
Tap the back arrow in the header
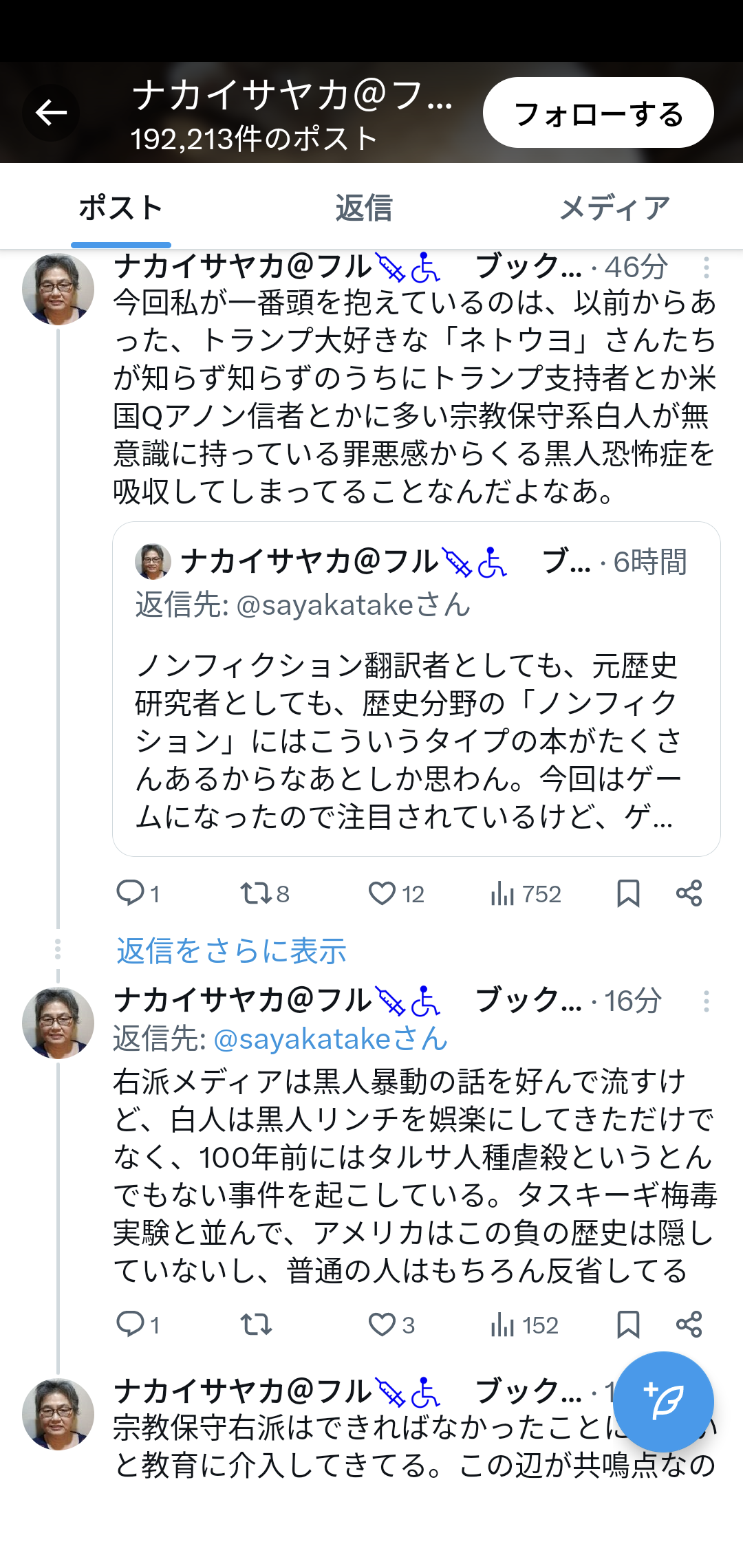point(51,113)
